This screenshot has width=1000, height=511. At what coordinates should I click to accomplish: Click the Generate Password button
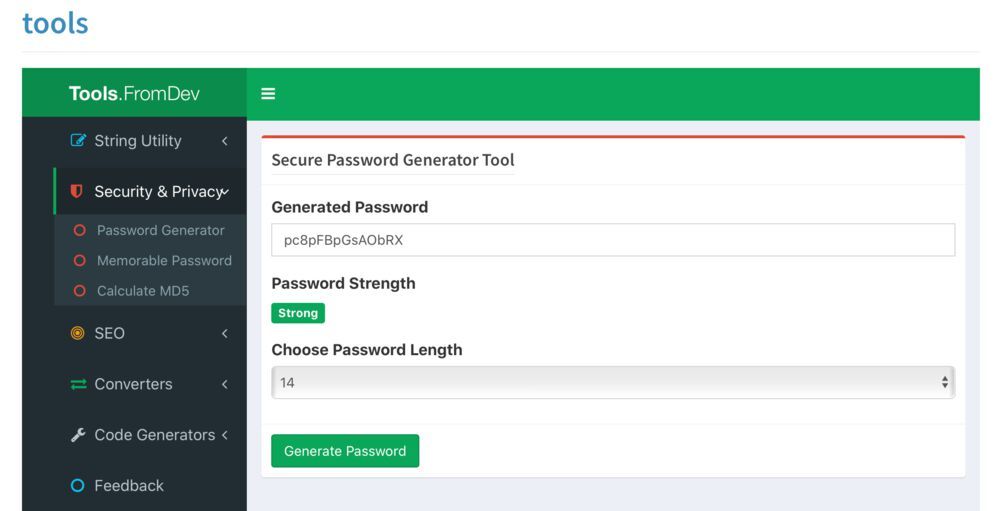click(345, 451)
